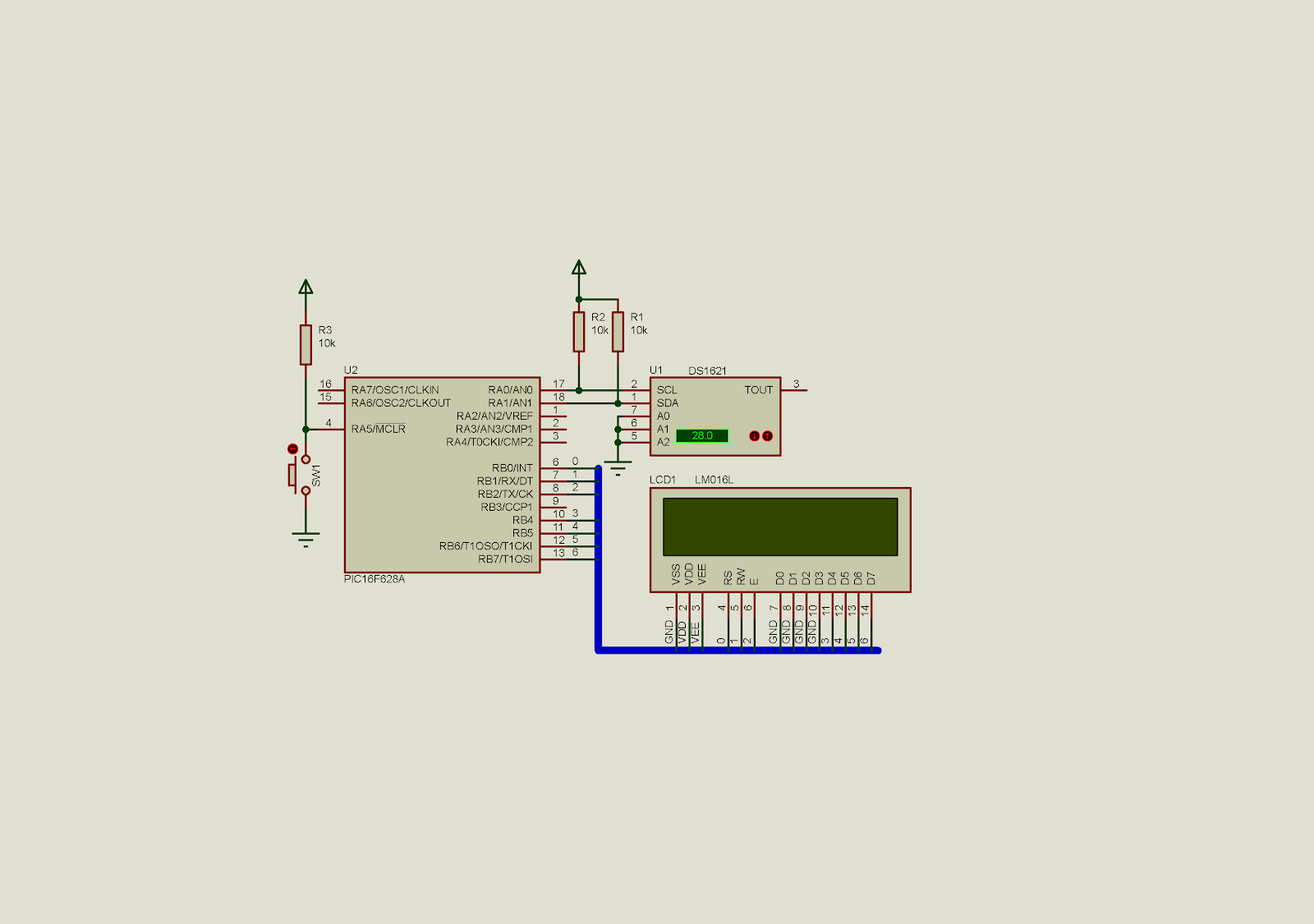
Task: Click the RA4/T0CKI/CMP2 pin label
Action: (490, 442)
